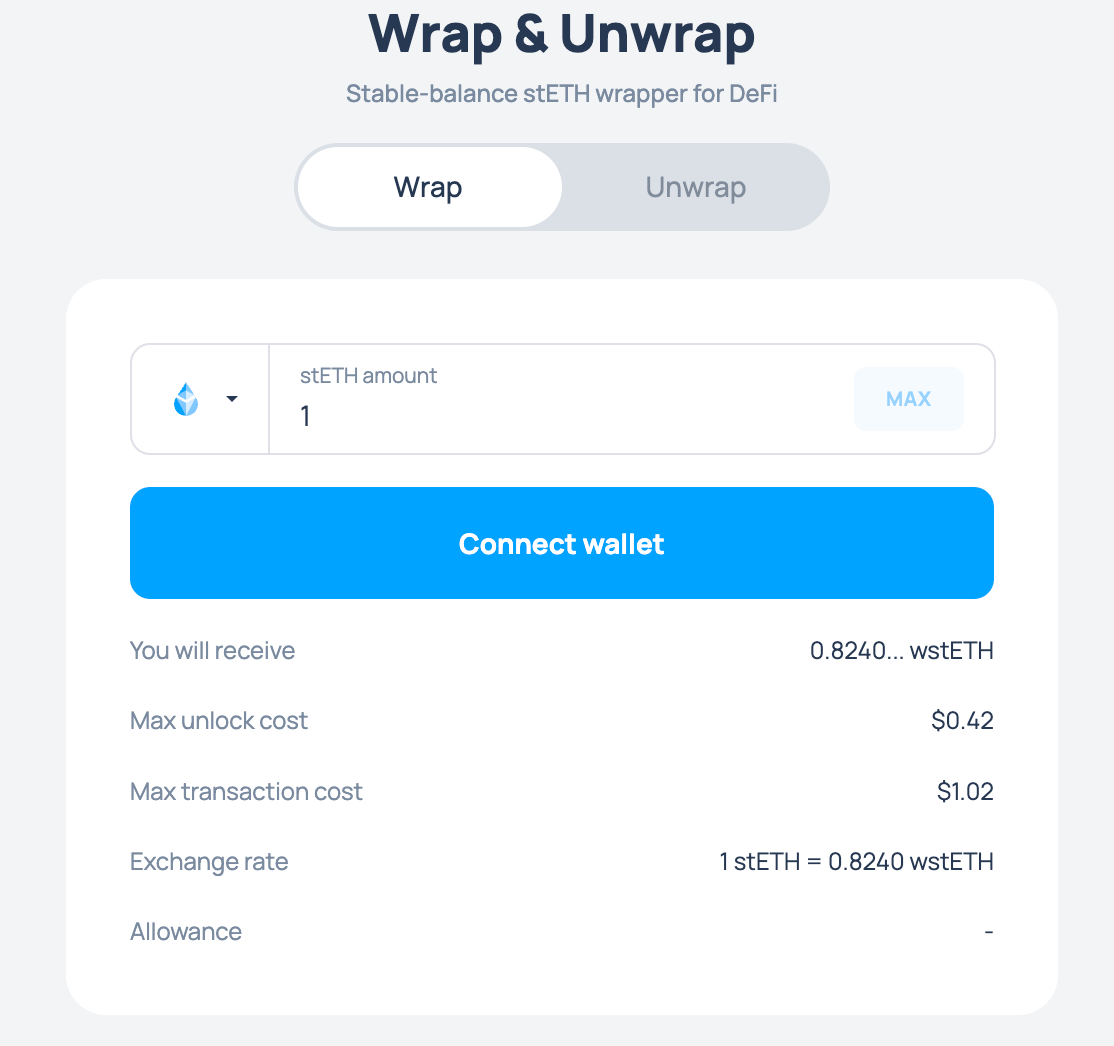The width and height of the screenshot is (1114, 1046).
Task: Click the Stable-balance stETH wrapper subtitle
Action: click(x=561, y=94)
